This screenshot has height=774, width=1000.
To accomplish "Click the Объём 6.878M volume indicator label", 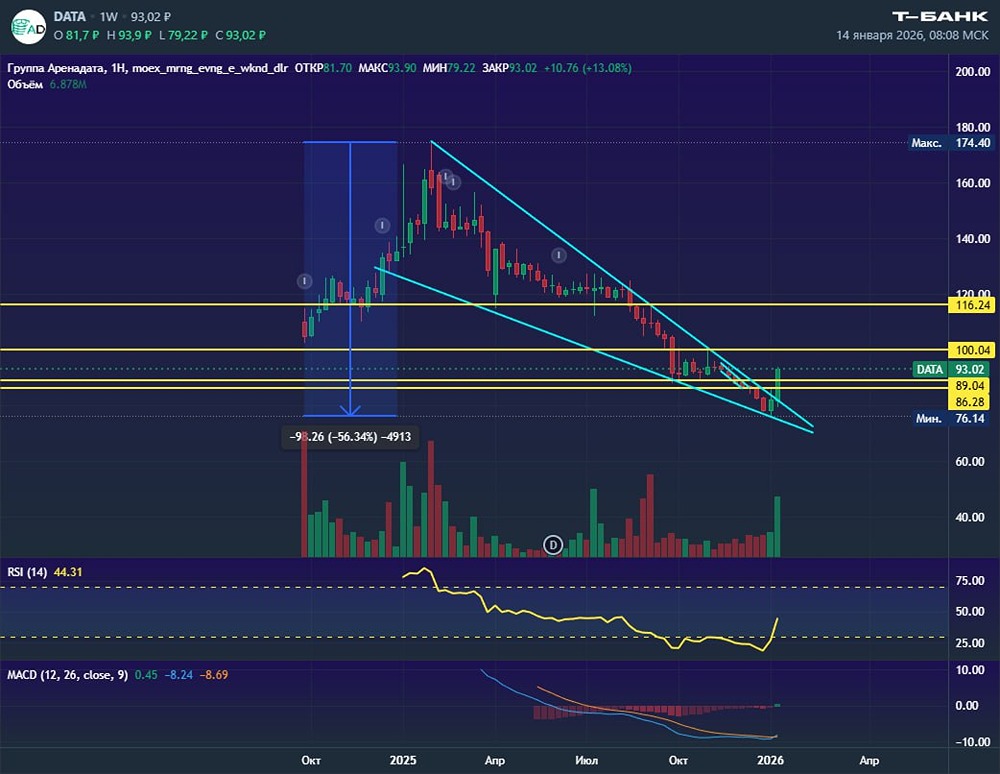I will pyautogui.click(x=47, y=84).
